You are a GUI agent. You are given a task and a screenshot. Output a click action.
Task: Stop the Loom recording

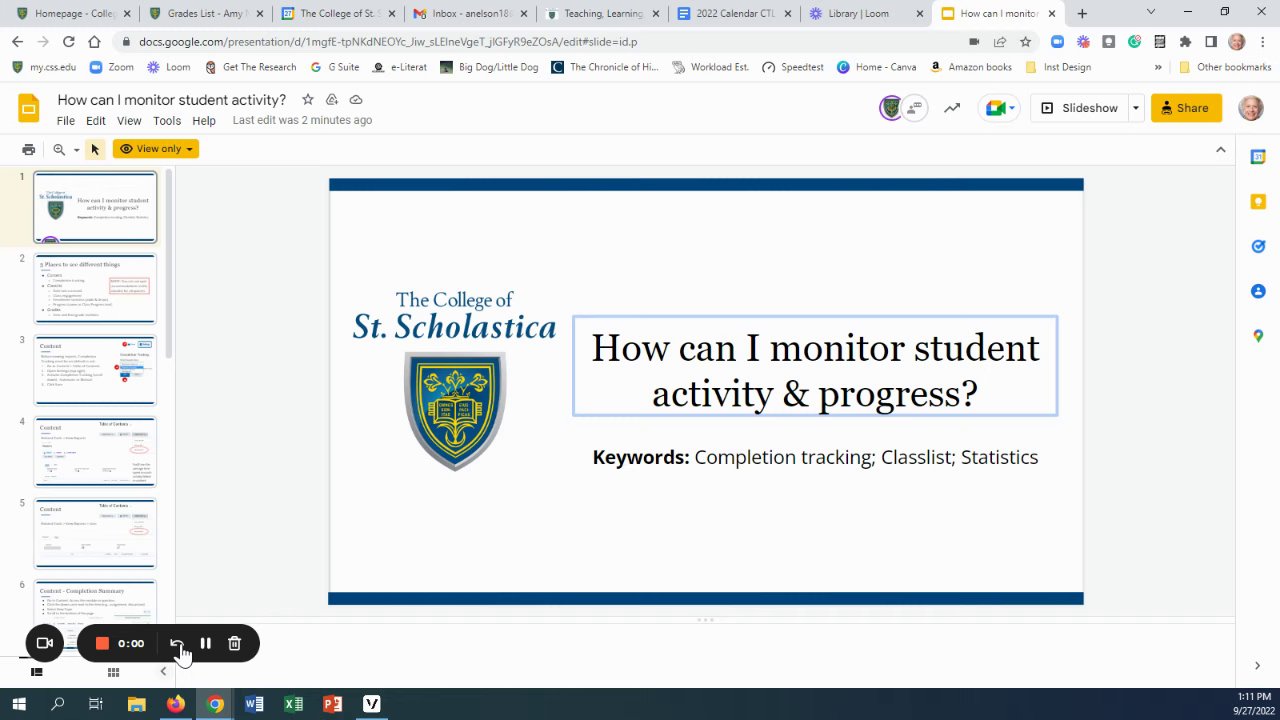[x=102, y=643]
